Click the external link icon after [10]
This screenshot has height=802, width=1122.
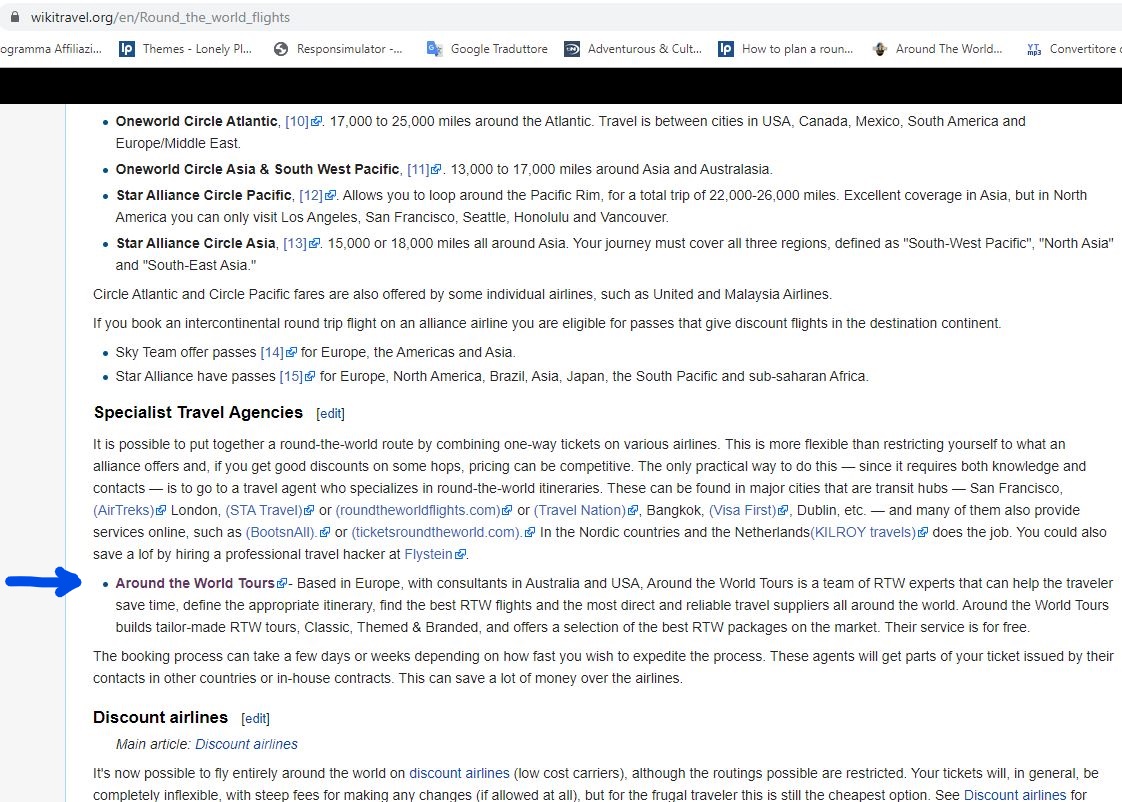pos(316,122)
